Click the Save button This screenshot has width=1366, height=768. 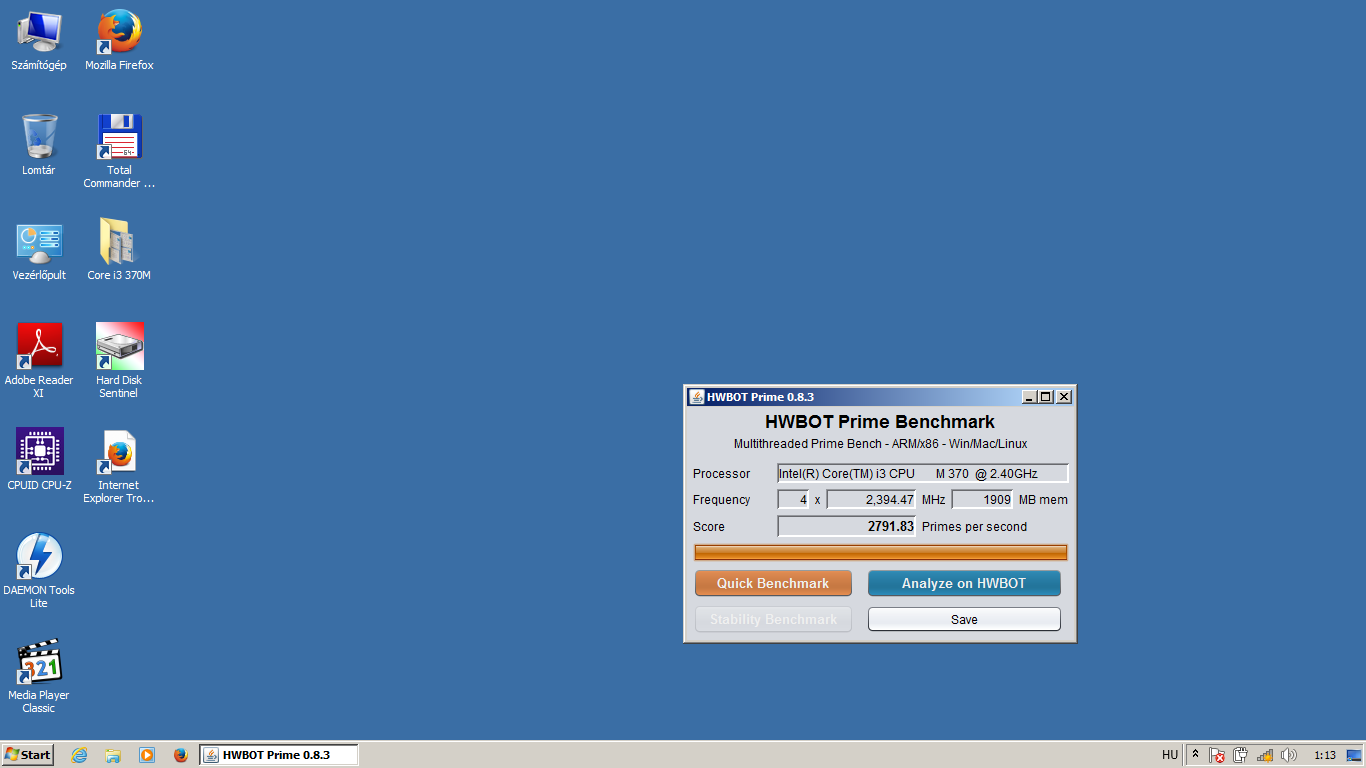tap(964, 619)
